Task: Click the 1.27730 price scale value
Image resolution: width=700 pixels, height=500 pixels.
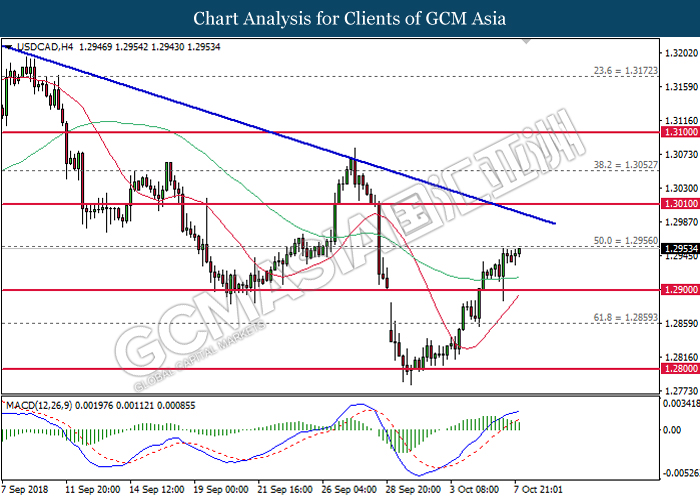Action: click(x=681, y=391)
